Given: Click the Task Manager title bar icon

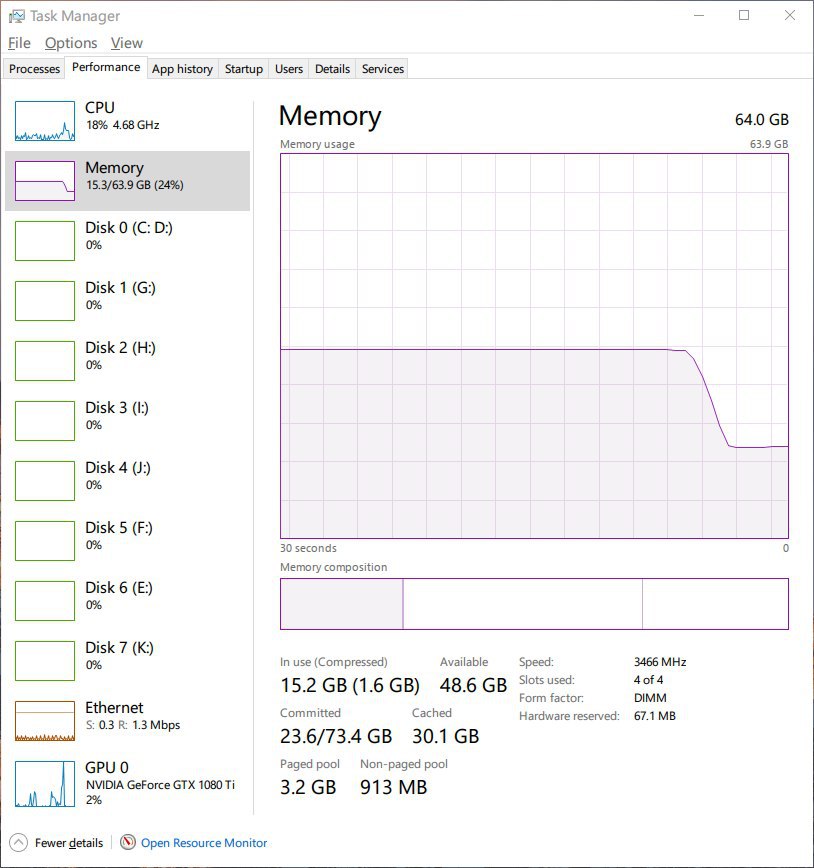Looking at the screenshot, I should (17, 16).
